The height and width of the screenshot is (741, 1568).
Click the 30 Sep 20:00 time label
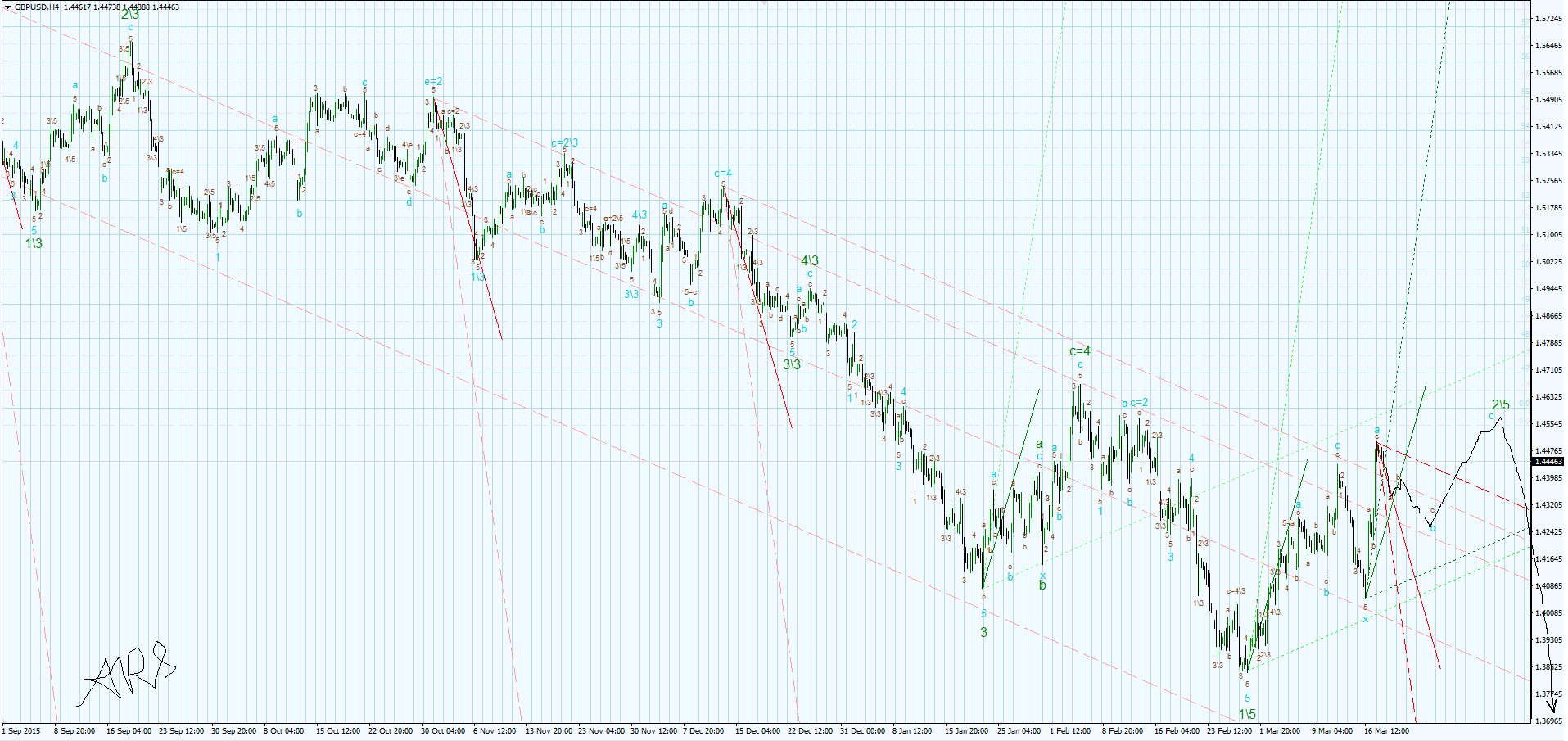(x=233, y=730)
